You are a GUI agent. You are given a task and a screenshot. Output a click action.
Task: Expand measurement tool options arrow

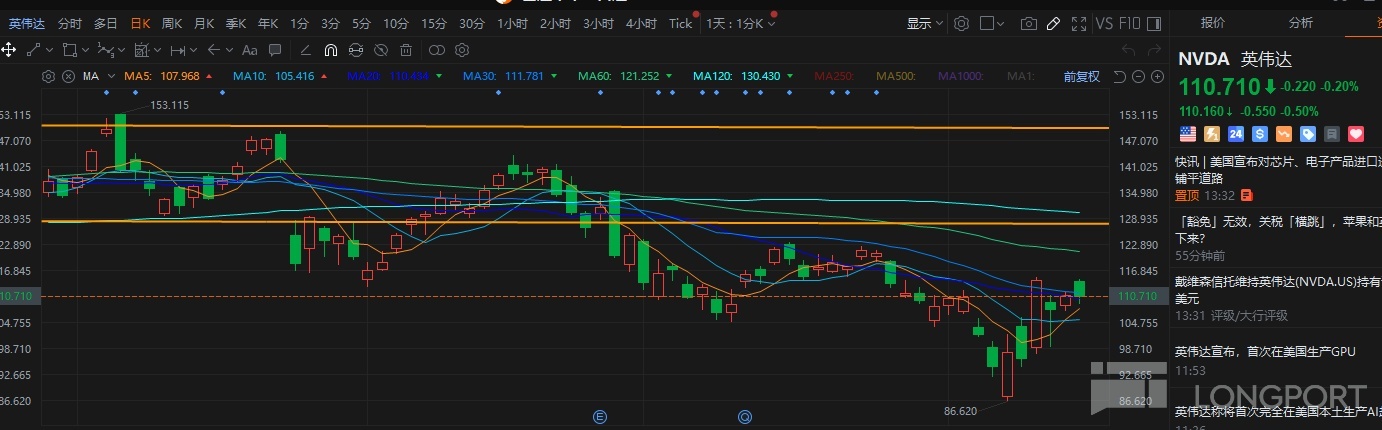[157, 50]
